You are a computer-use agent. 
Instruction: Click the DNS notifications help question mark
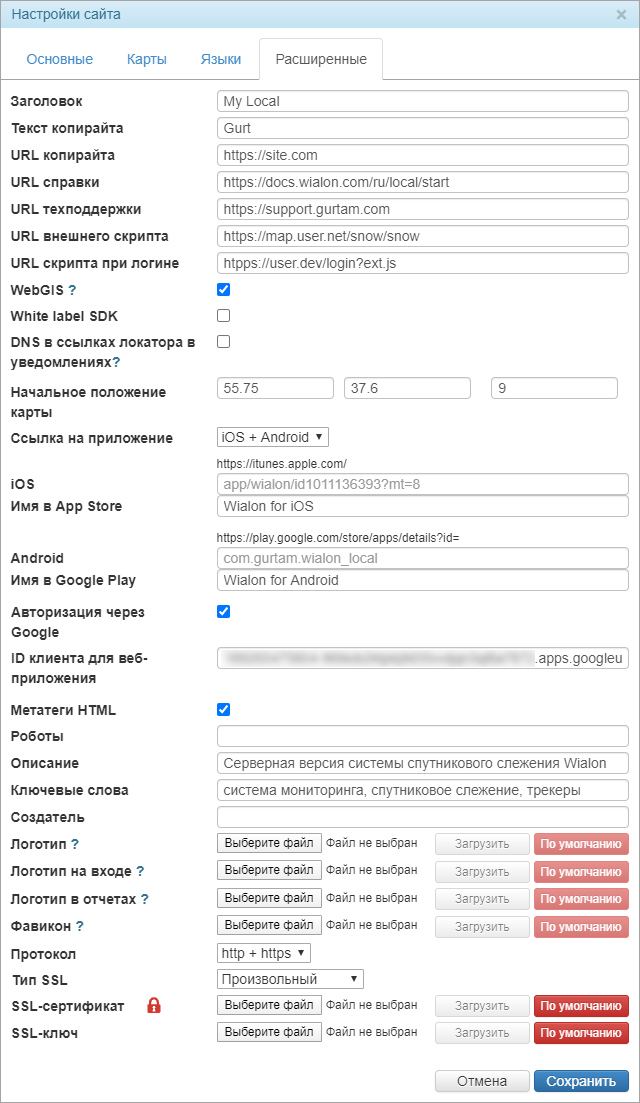(116, 362)
